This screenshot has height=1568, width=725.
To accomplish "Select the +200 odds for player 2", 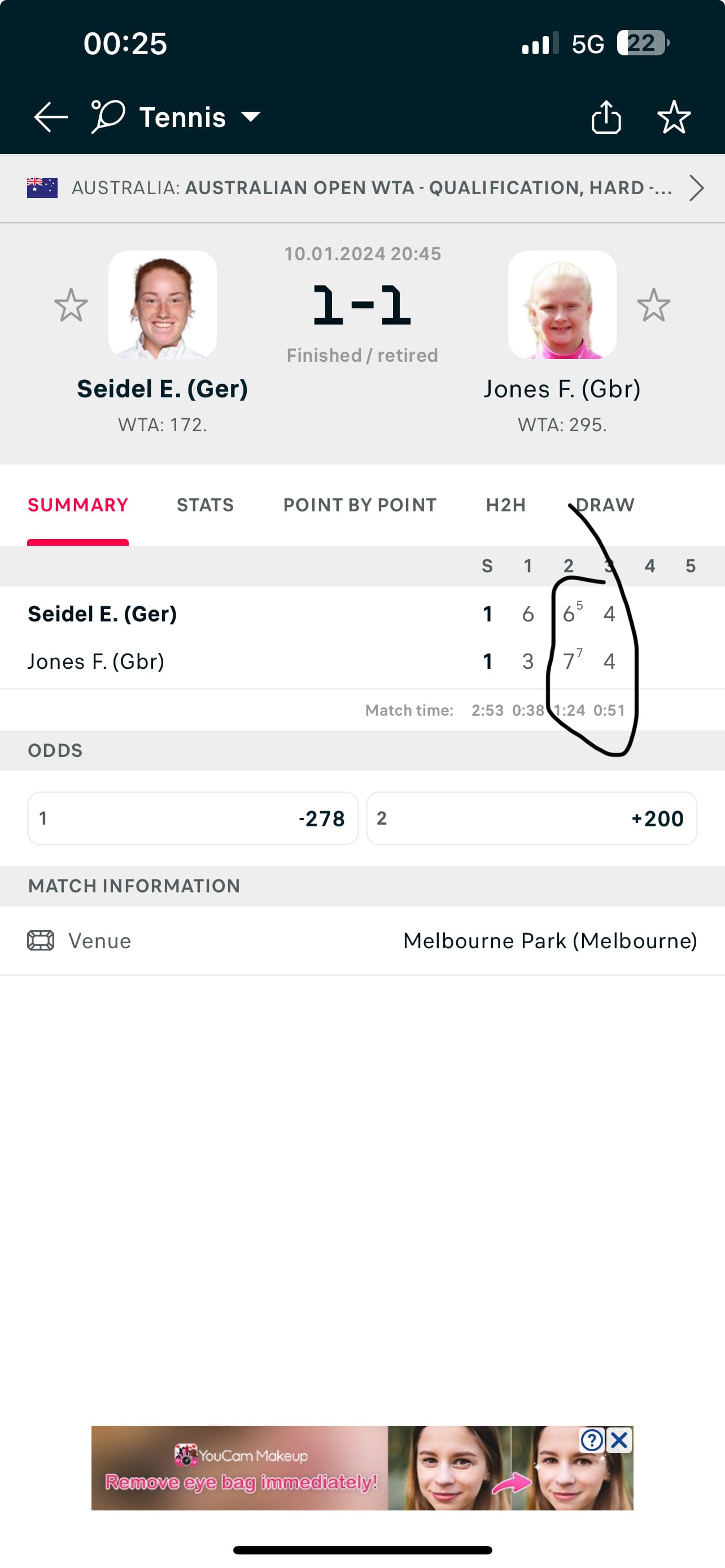I will tap(531, 818).
